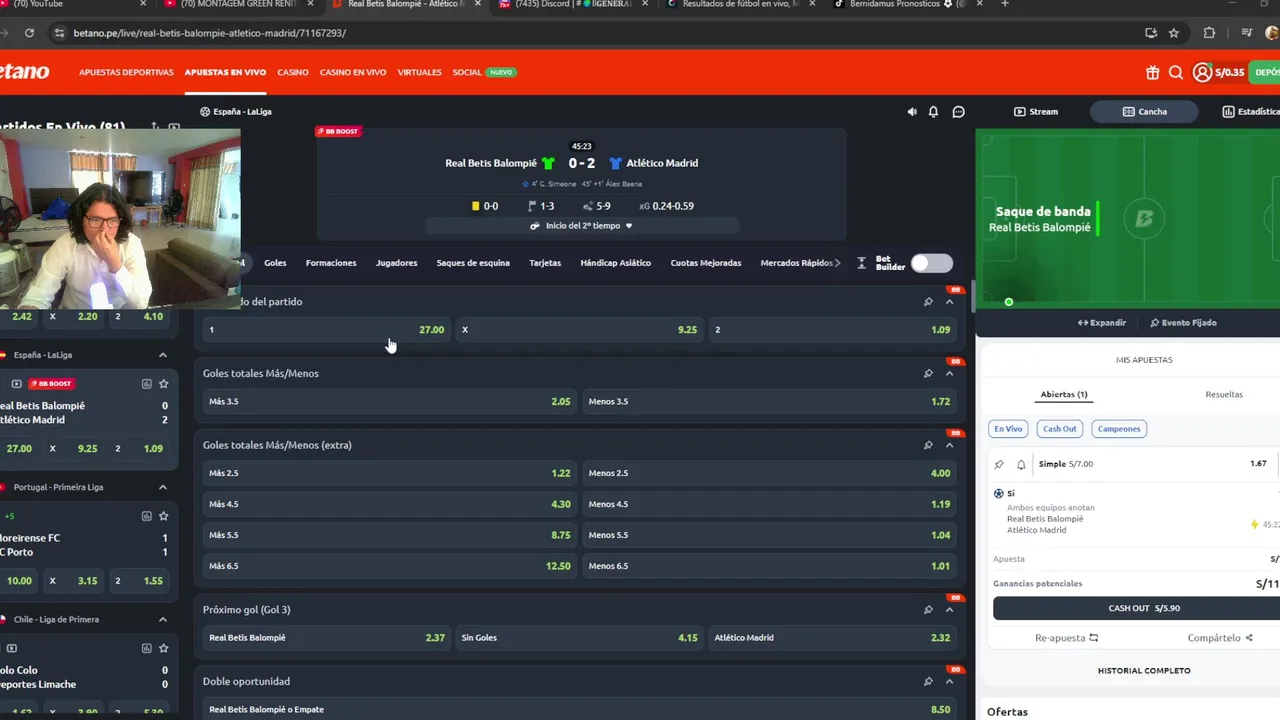
Task: Click the browser address bar URL
Action: [212, 33]
